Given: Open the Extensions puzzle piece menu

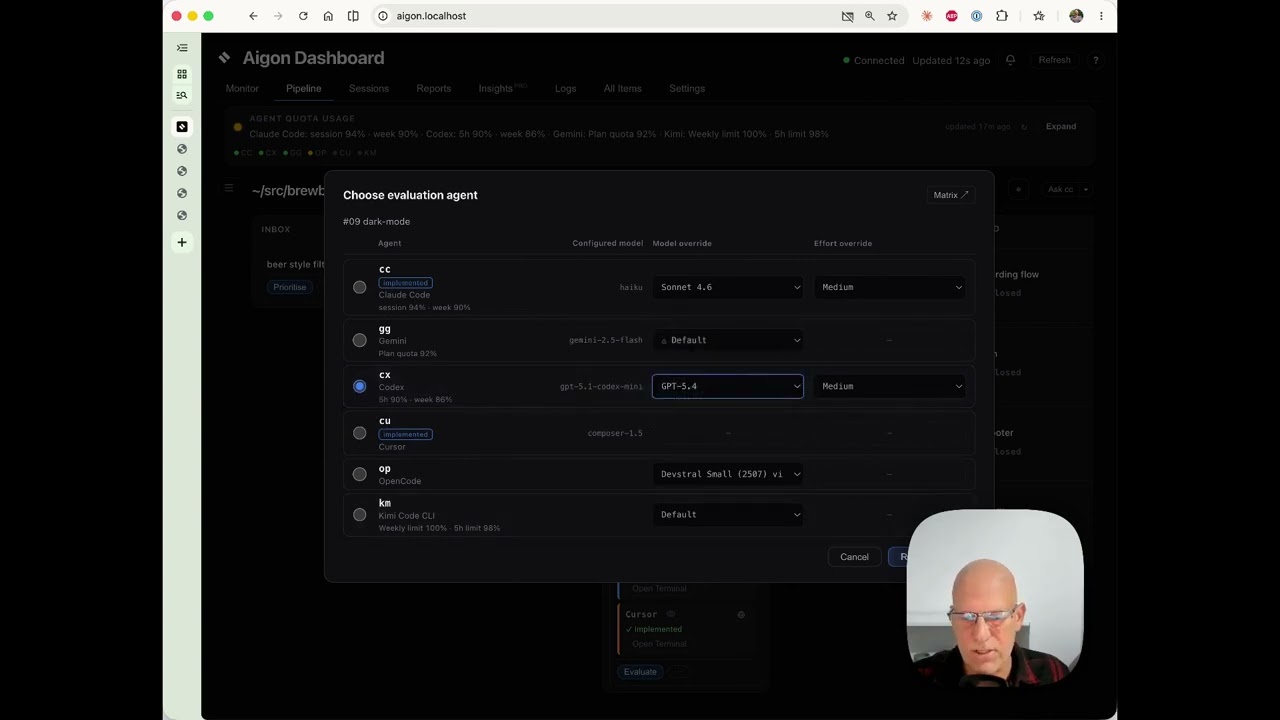Looking at the screenshot, I should (x=1002, y=16).
